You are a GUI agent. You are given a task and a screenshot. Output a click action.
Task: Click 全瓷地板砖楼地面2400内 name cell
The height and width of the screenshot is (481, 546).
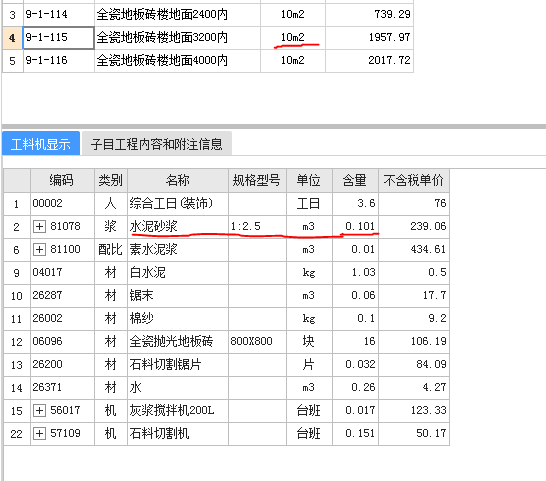click(177, 15)
